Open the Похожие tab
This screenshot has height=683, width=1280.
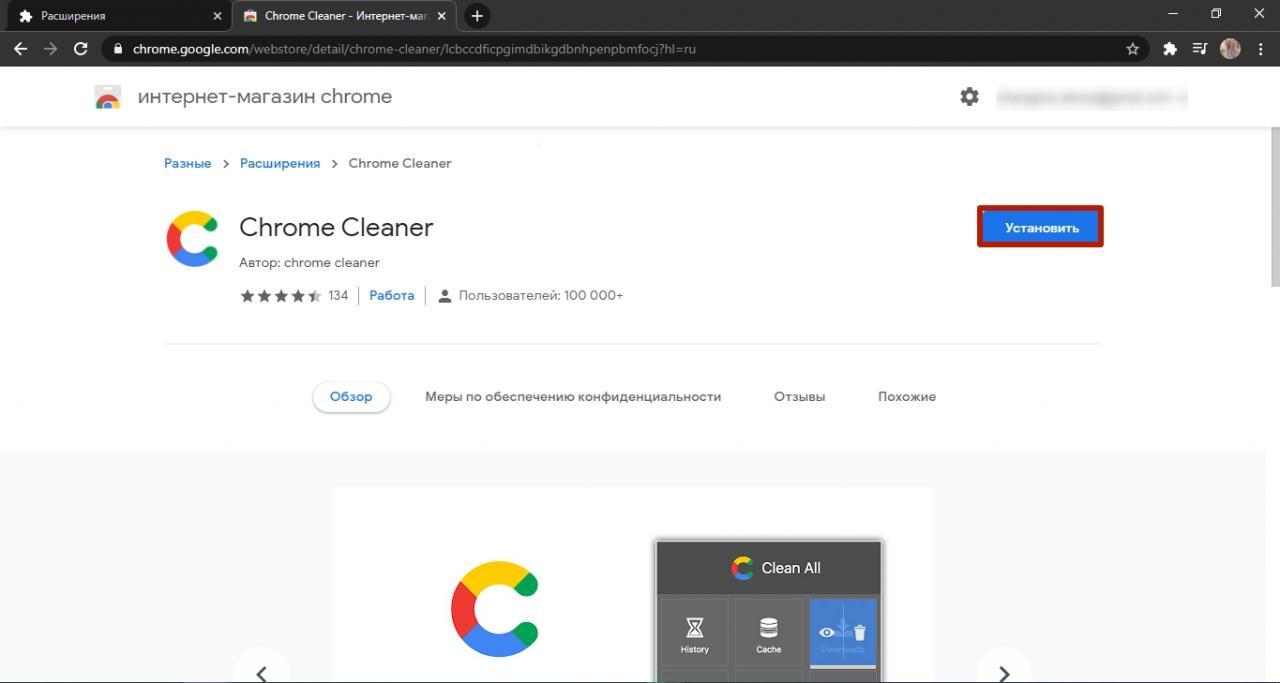907,397
